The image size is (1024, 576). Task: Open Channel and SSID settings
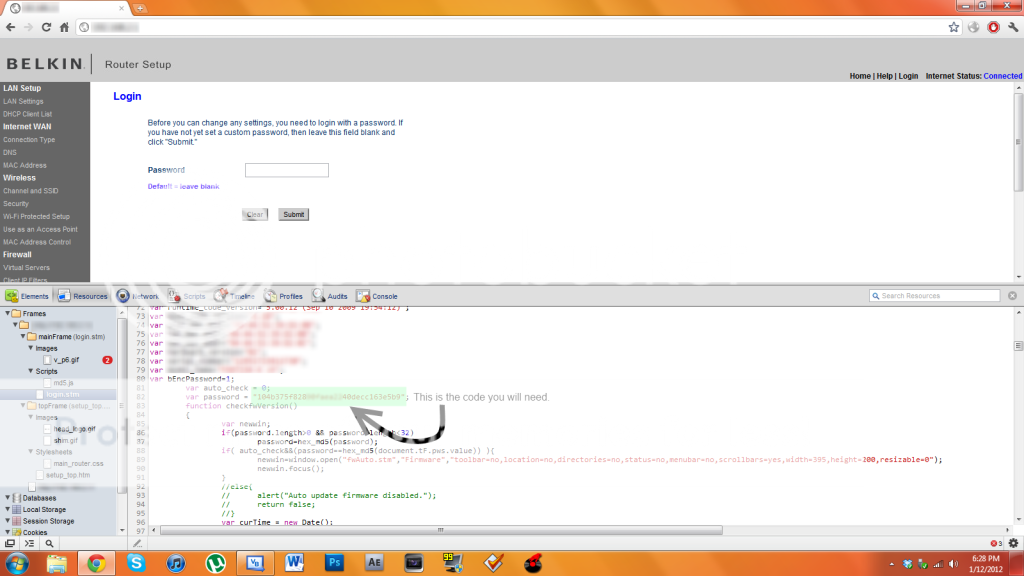tap(31, 191)
